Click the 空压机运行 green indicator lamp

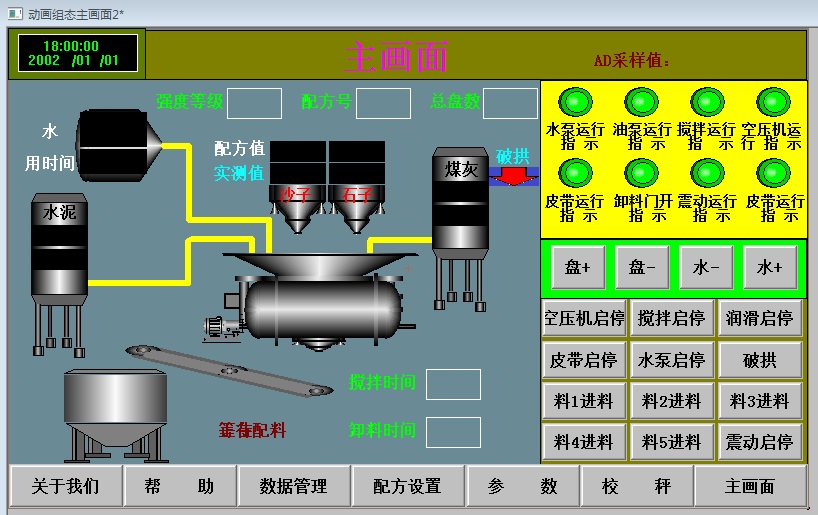[x=772, y=102]
